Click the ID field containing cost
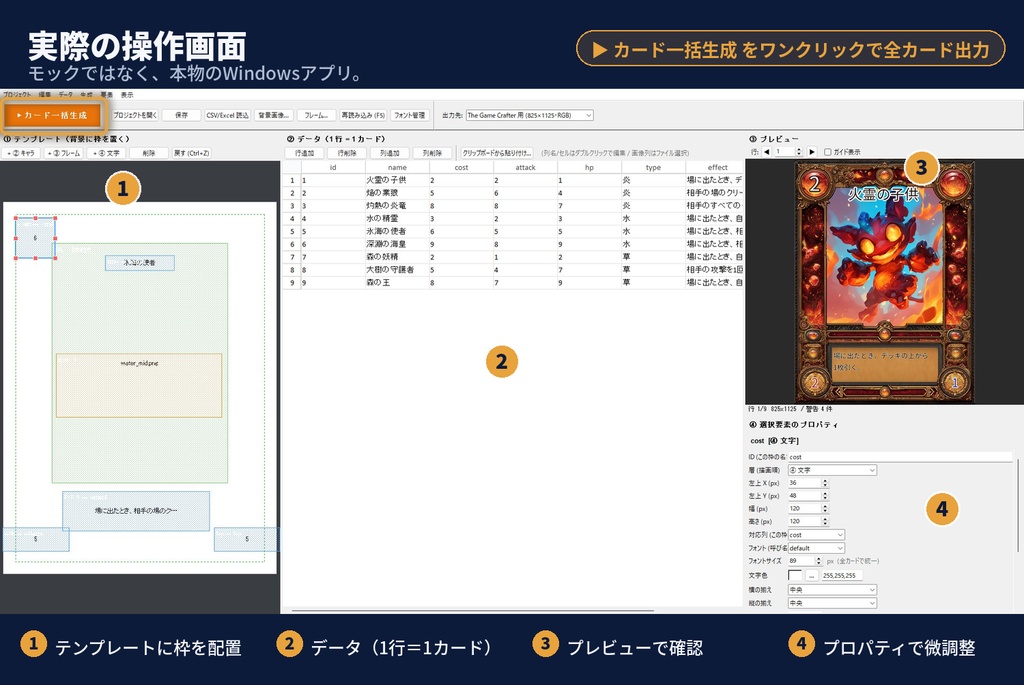Screen dimensions: 1024x685 pyautogui.click(x=900, y=457)
